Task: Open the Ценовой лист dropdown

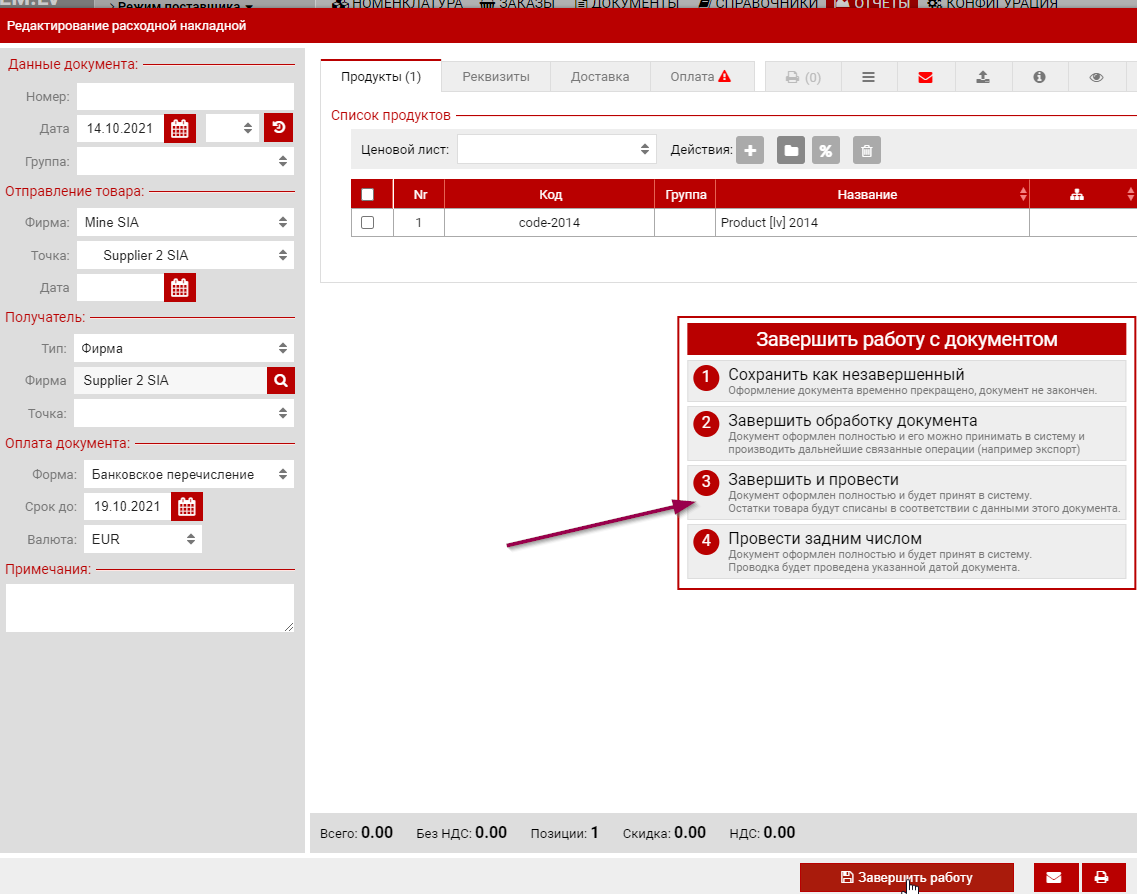Action: tap(556, 150)
